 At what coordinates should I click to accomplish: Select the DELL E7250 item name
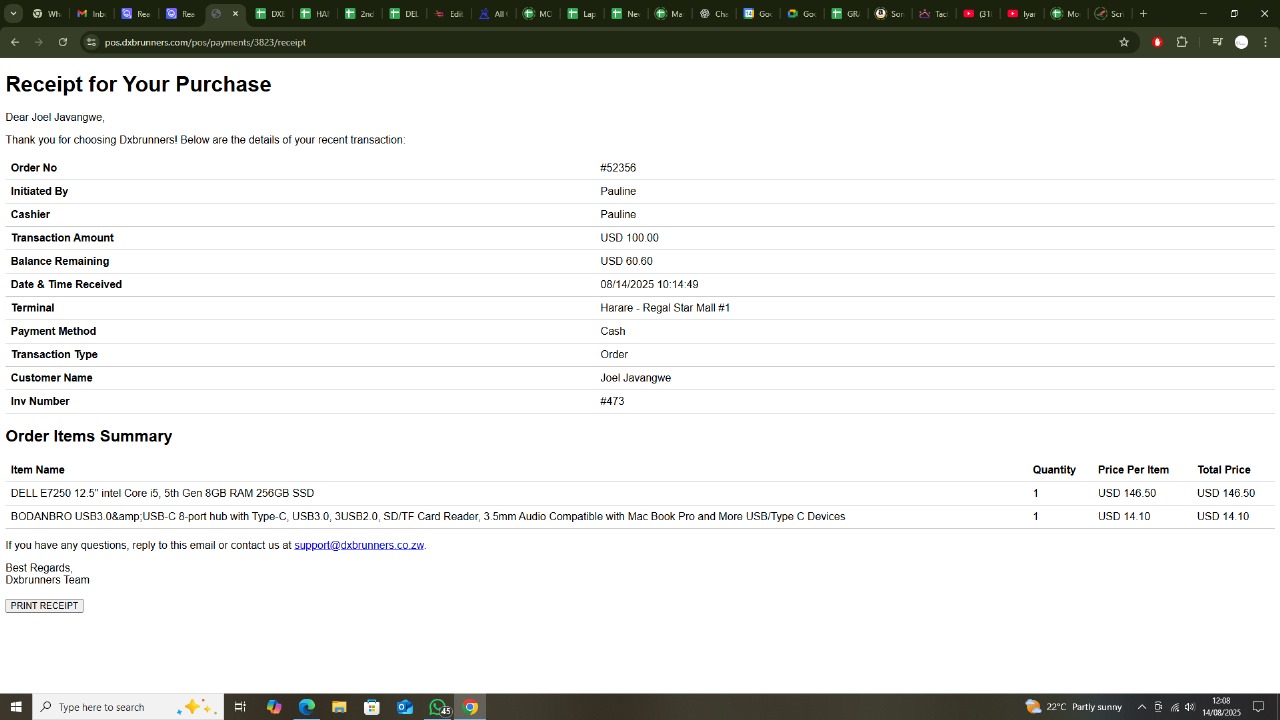162,493
